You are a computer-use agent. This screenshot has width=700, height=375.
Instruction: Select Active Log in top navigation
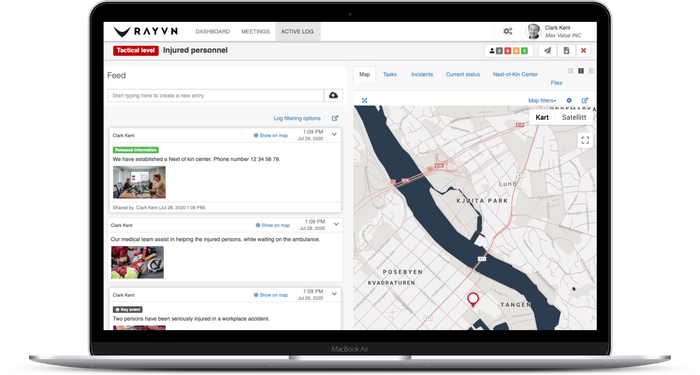tap(297, 32)
